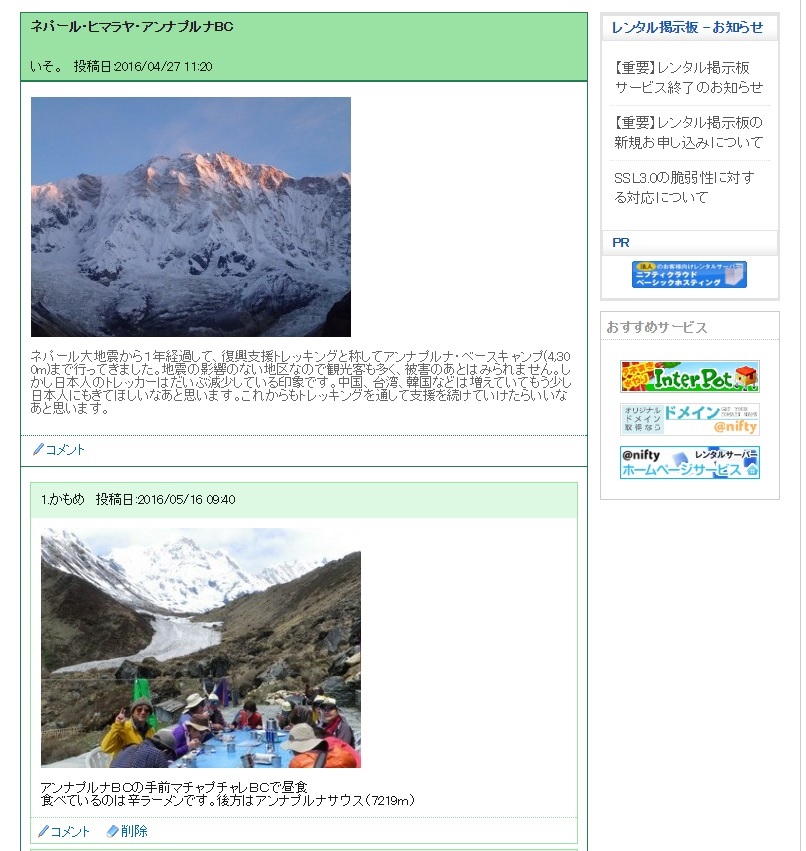
Task: Open the レンタル掲示板サービス終了のお知らせ notice
Action: click(x=689, y=78)
